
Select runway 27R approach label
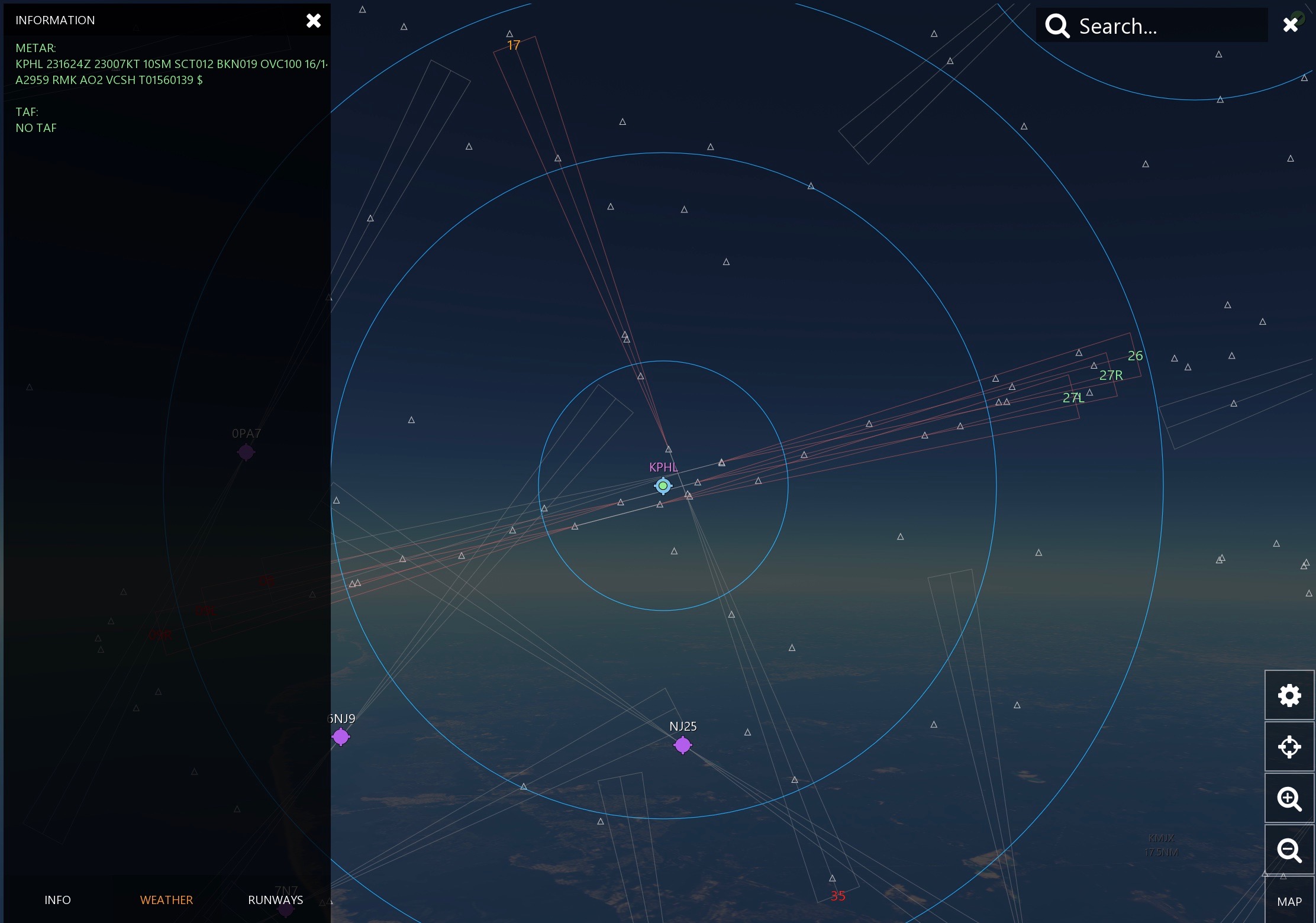[x=1111, y=375]
